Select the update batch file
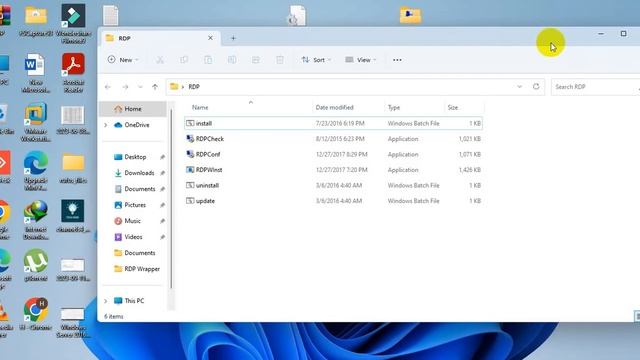This screenshot has height=360, width=640. pos(333,201)
